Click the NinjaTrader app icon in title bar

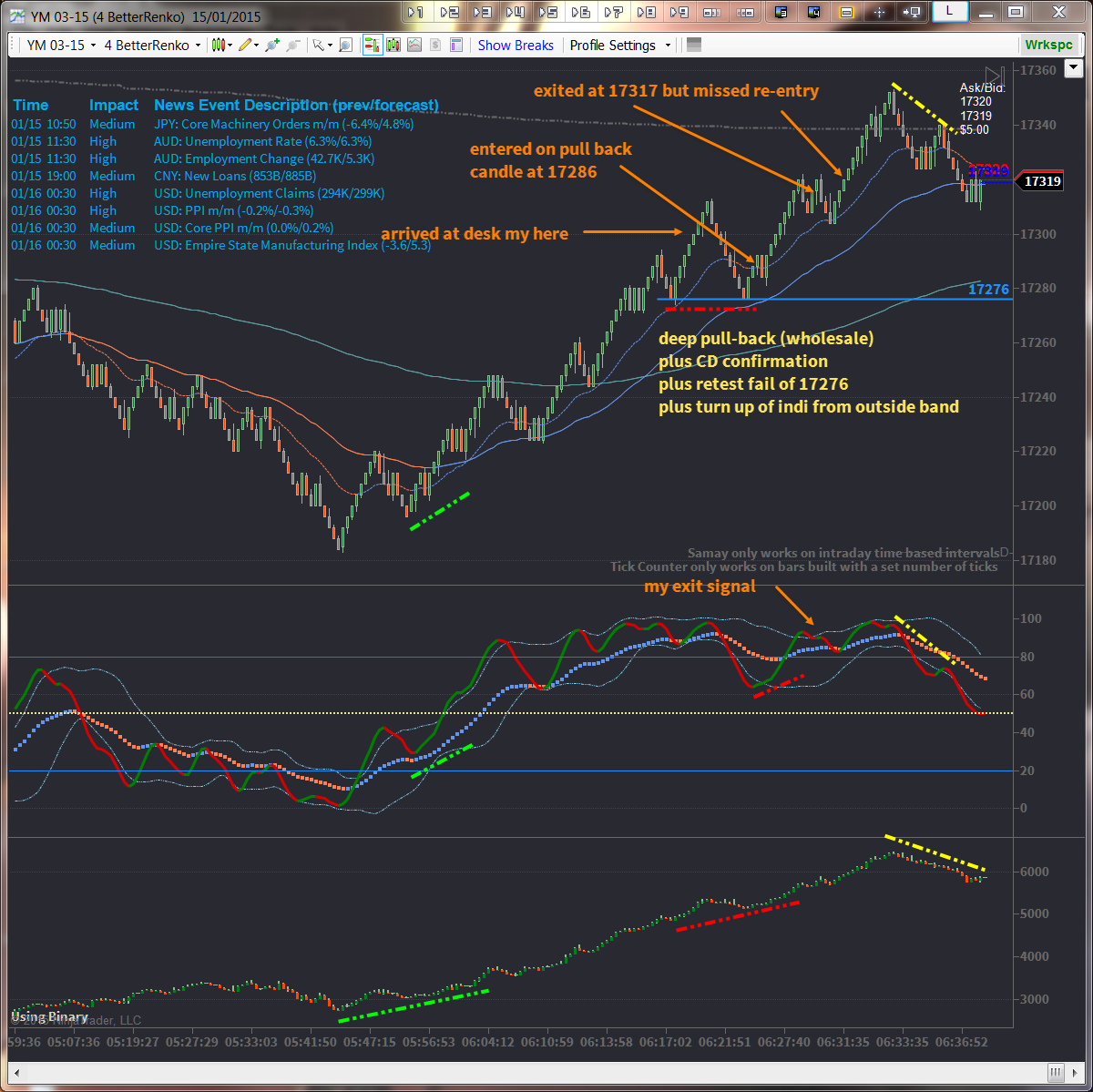coord(17,16)
